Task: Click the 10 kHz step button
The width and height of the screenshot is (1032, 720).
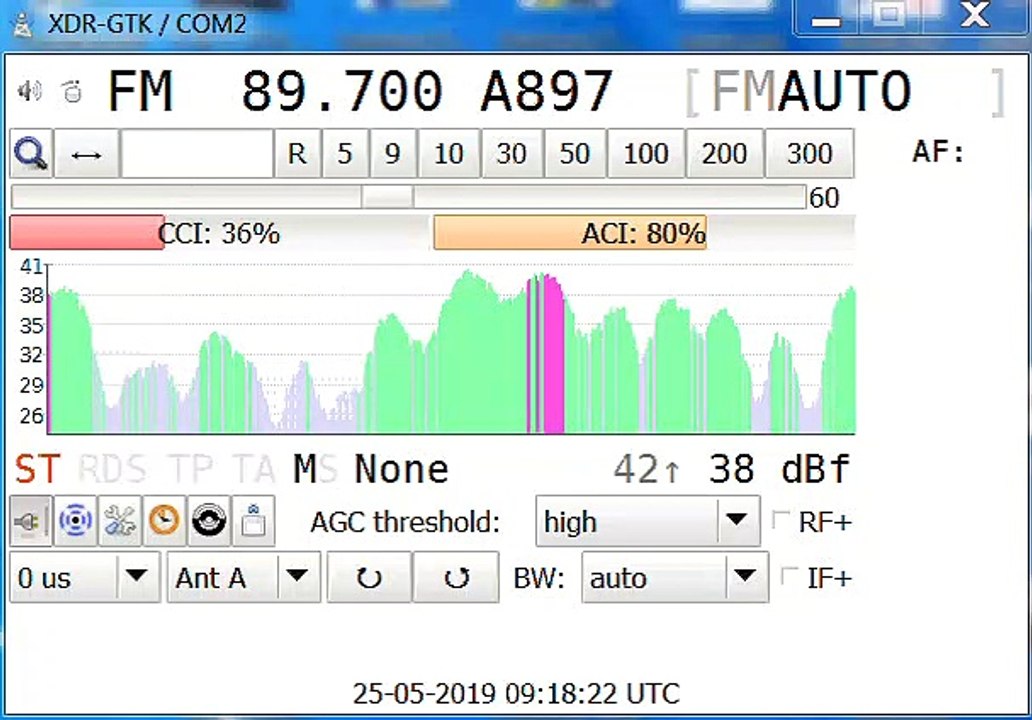Action: (449, 153)
